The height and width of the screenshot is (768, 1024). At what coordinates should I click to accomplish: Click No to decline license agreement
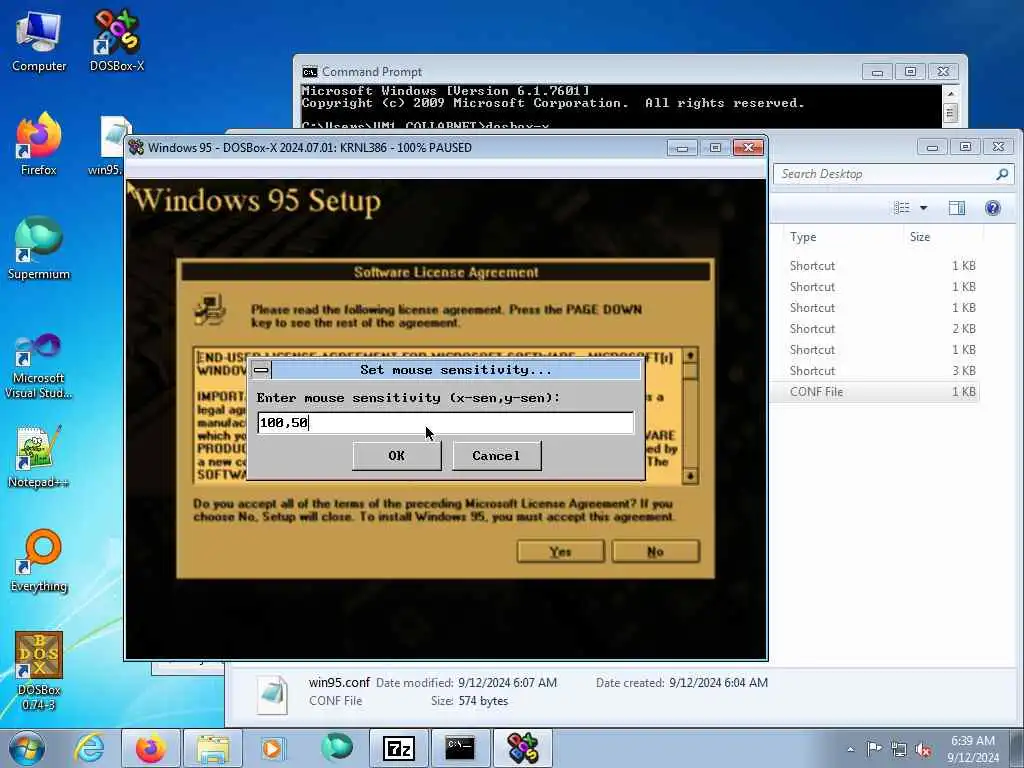pyautogui.click(x=656, y=552)
